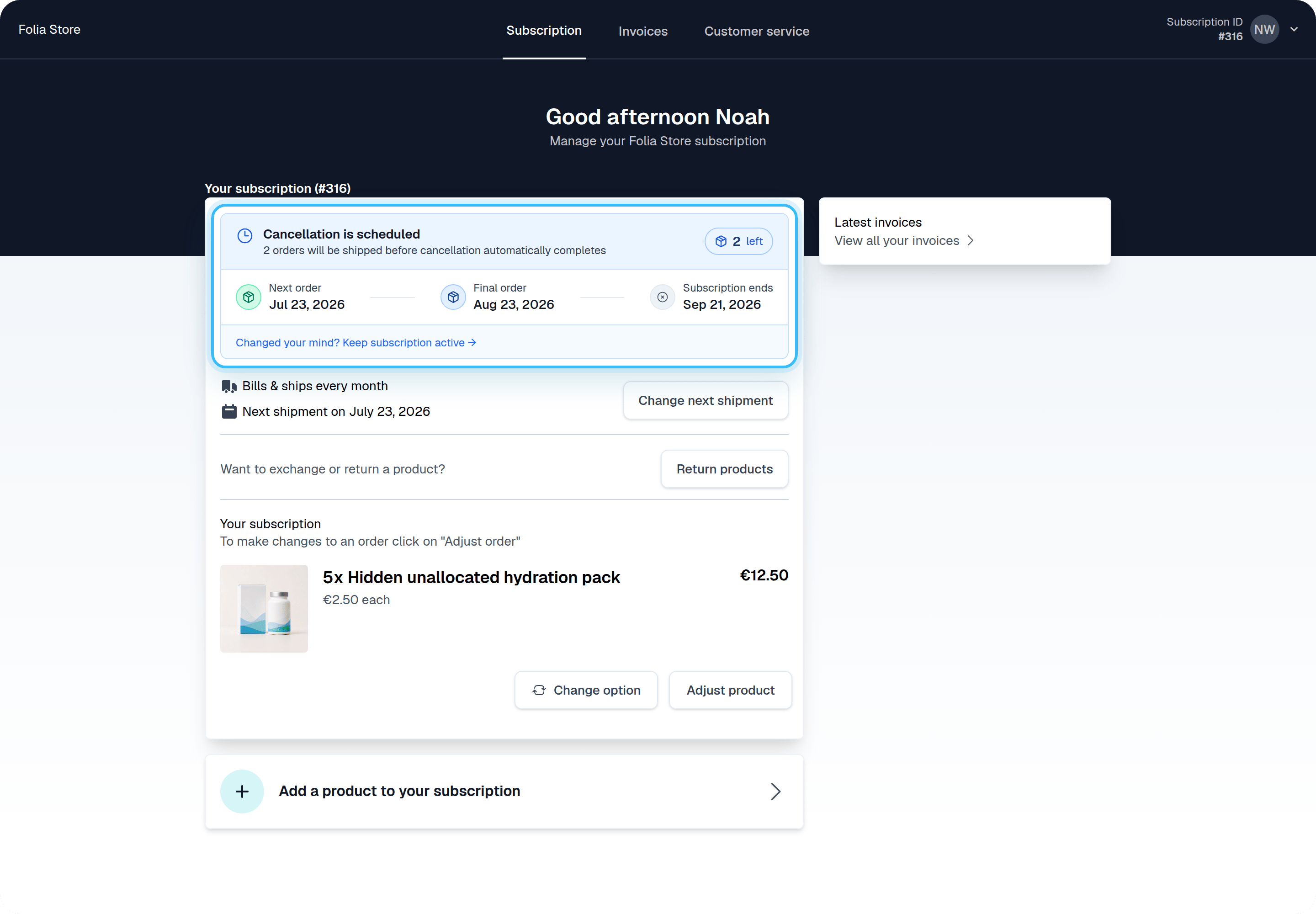Expand the account dropdown chevron
Viewport: 1316px width, 914px height.
[x=1294, y=29]
